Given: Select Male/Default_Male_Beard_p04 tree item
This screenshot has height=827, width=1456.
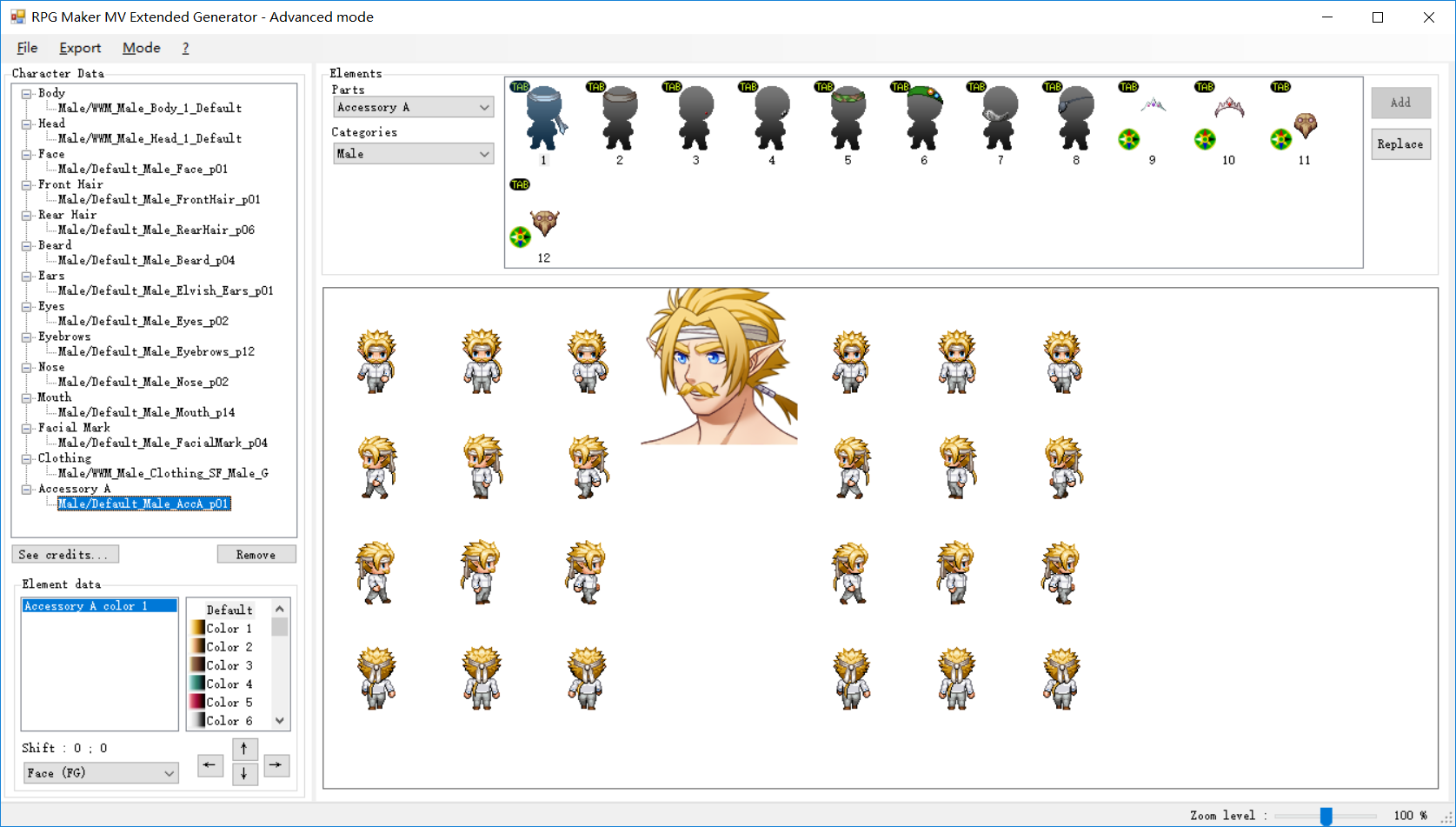Looking at the screenshot, I should click(x=146, y=260).
